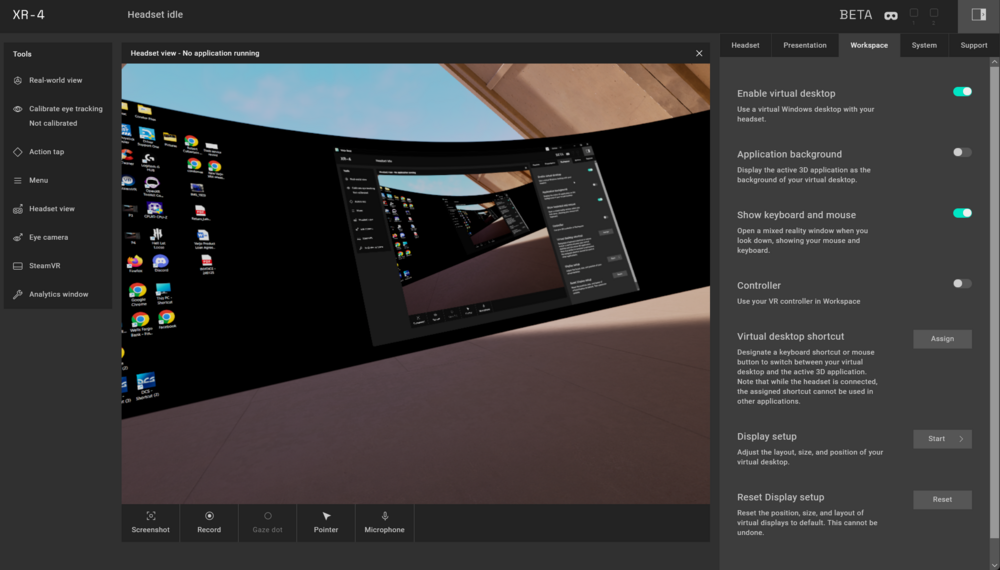Switch to the Headset tab
Screen dimensions: 1000x570
[745, 45]
